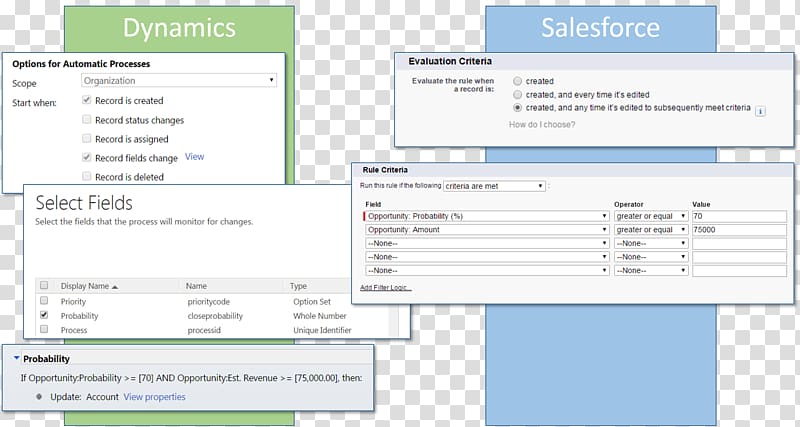Toggle the Record is created checkbox

coord(87,100)
